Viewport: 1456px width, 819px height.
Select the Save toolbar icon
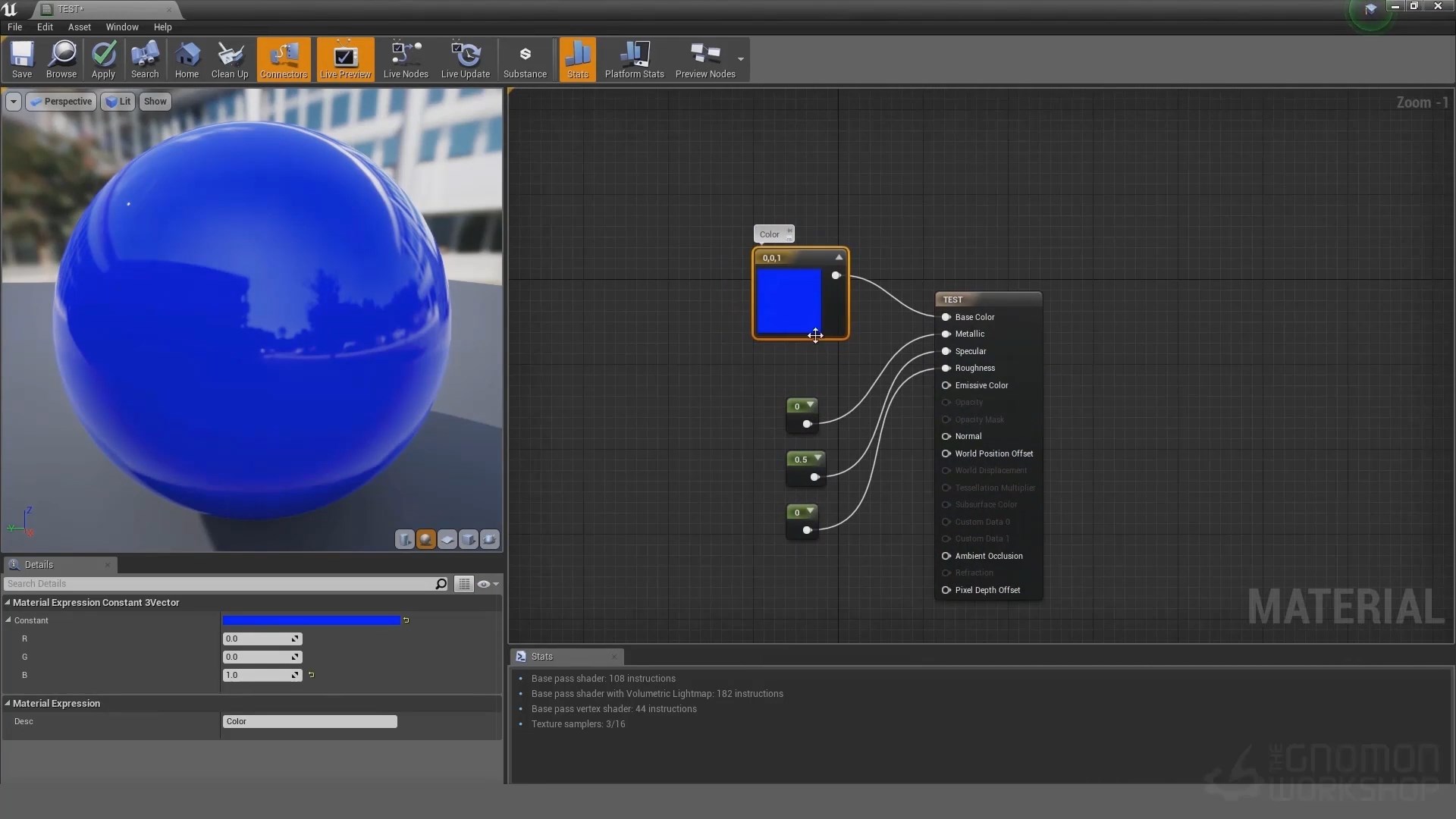click(x=22, y=60)
